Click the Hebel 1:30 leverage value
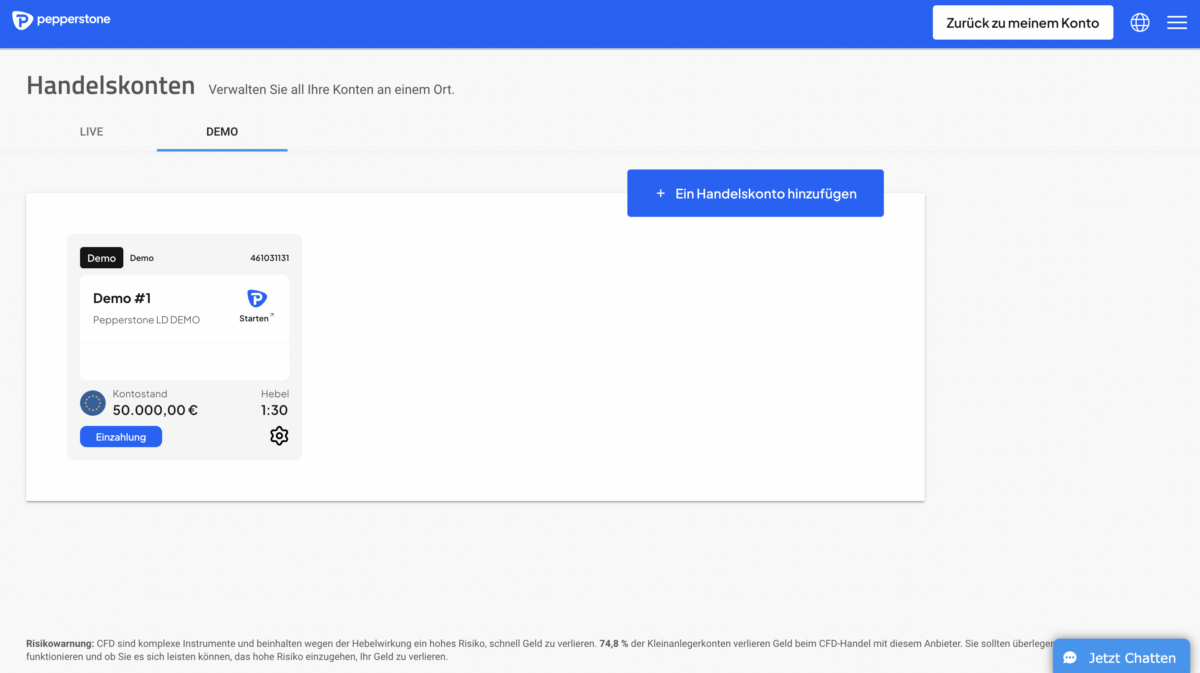This screenshot has height=673, width=1200. [274, 410]
